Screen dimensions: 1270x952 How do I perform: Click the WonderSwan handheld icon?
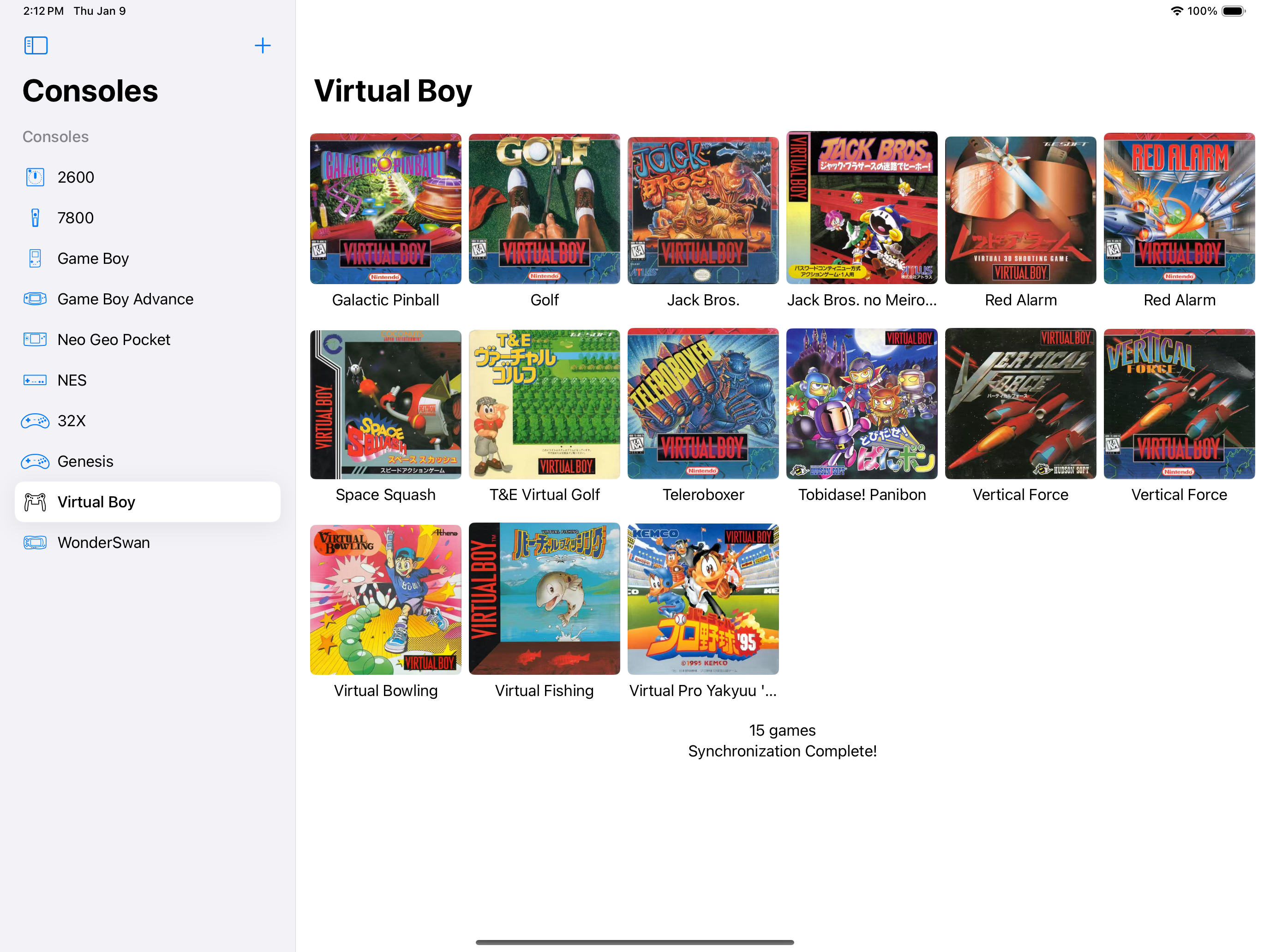(x=35, y=543)
